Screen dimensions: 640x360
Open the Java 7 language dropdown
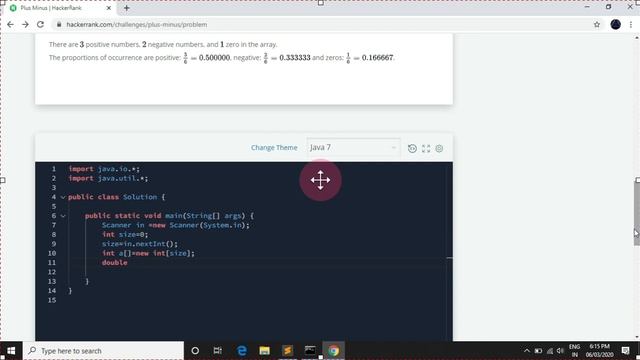353,147
